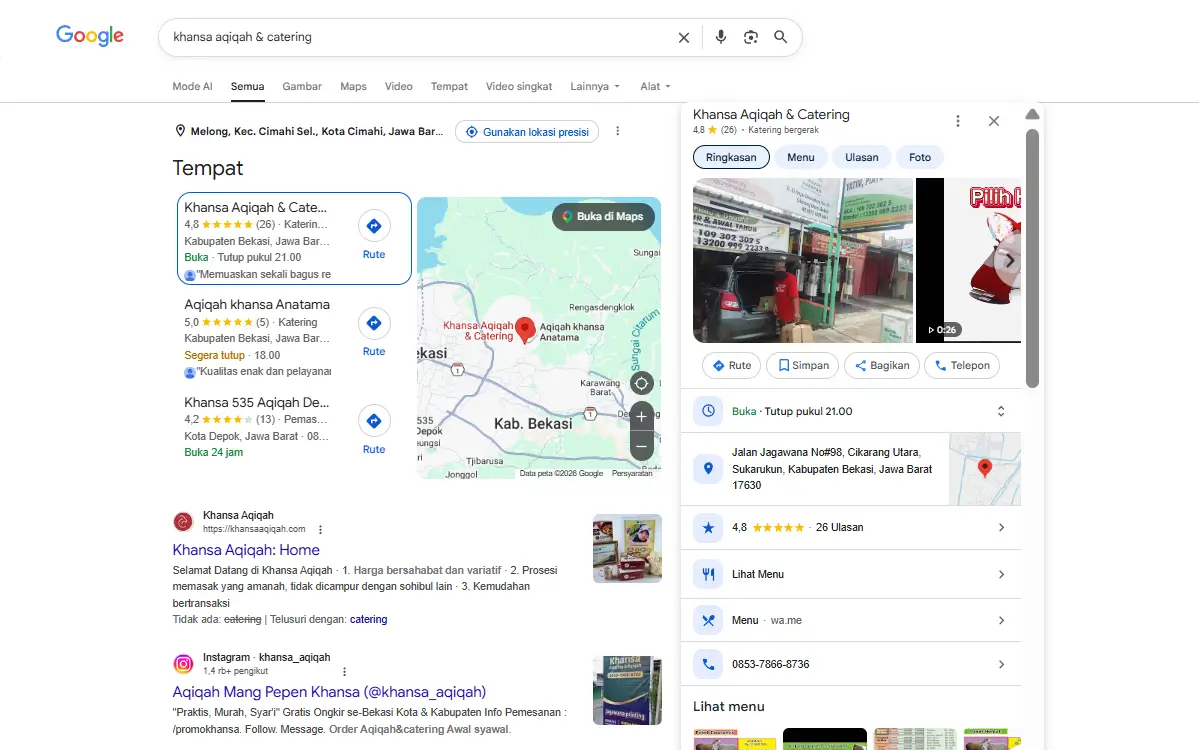1199x750 pixels.
Task: Select Ulasan chip in panel
Action: pyautogui.click(x=862, y=157)
